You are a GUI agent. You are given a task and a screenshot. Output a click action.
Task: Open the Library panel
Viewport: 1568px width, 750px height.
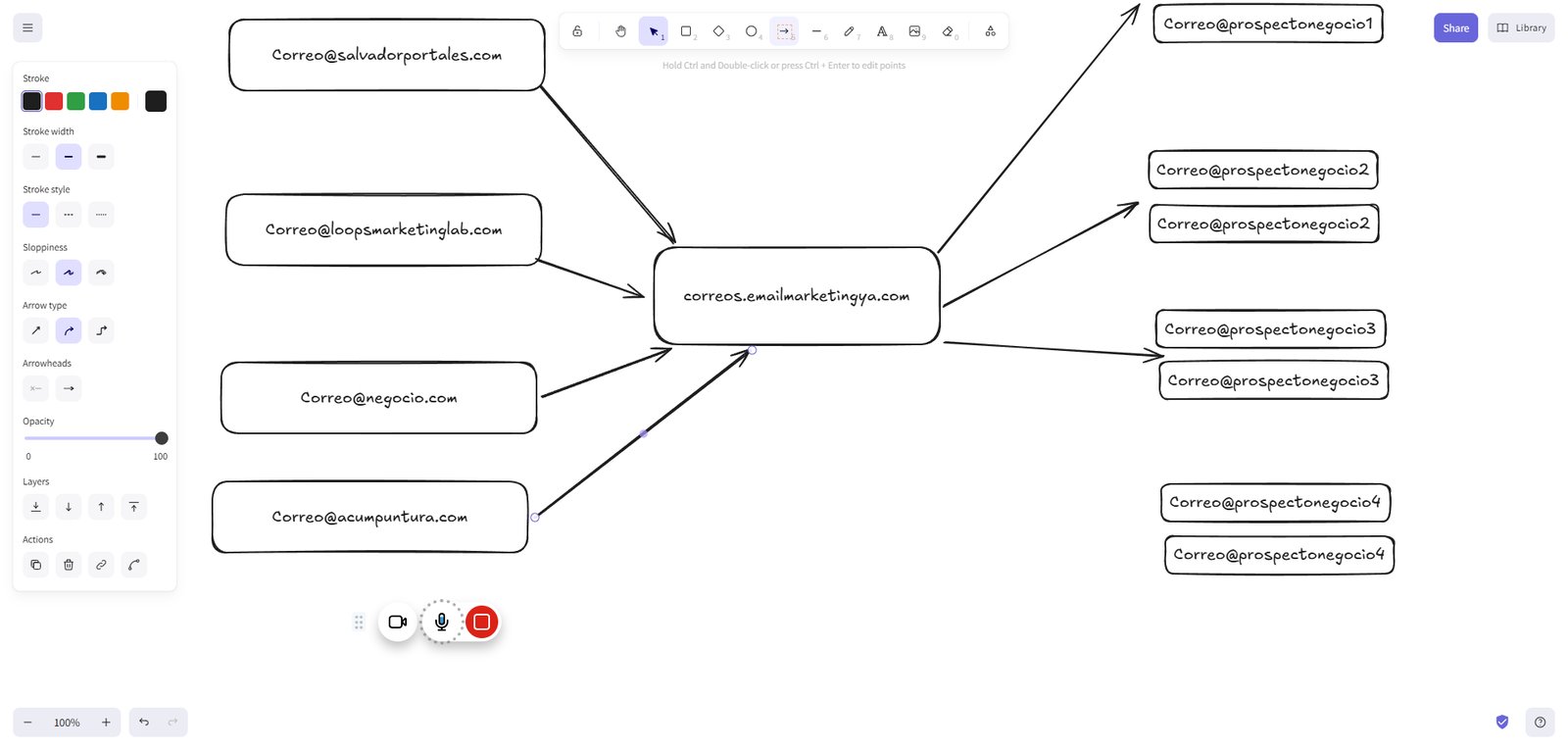tap(1521, 27)
